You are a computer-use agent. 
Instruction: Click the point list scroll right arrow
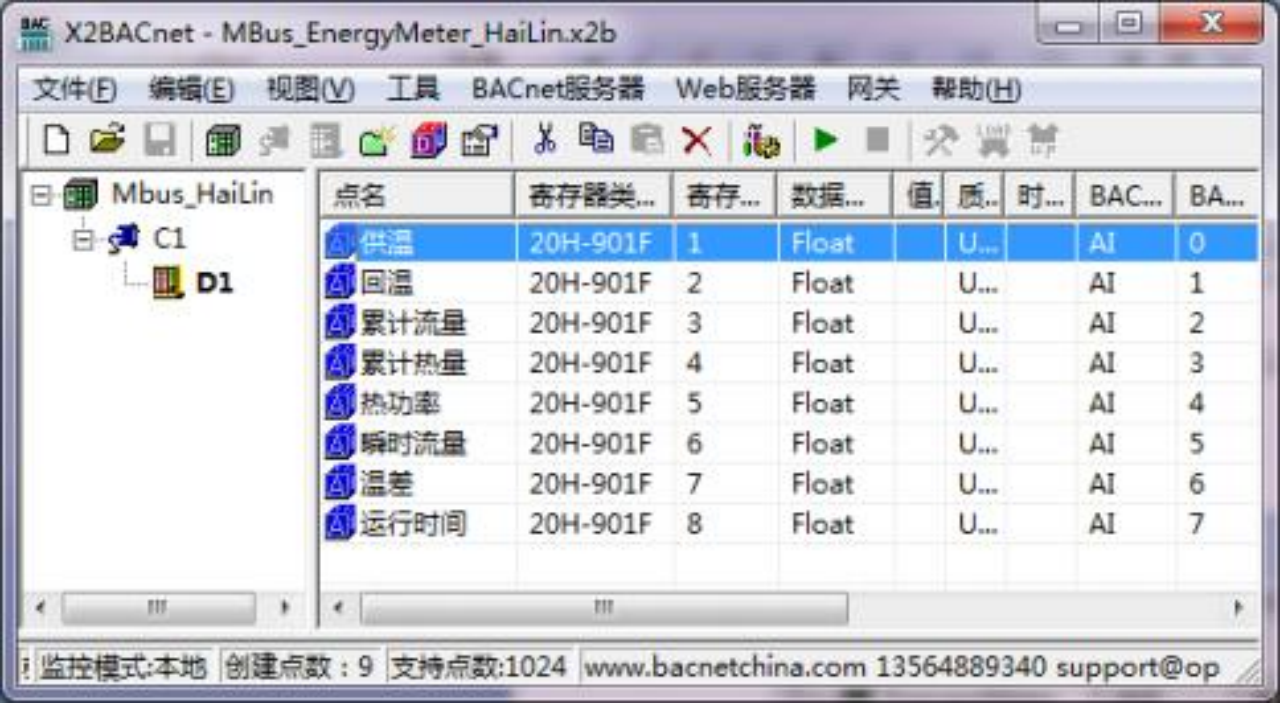(1239, 607)
